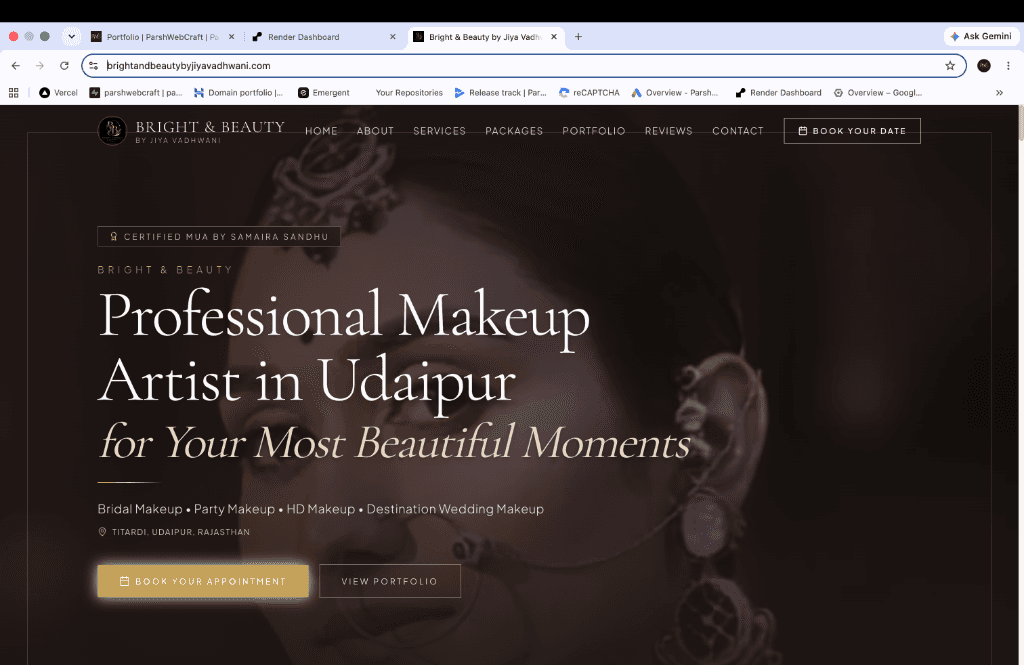Viewport: 1024px width, 665px height.
Task: Open the Domain portfolio bookmark
Action: click(x=238, y=93)
